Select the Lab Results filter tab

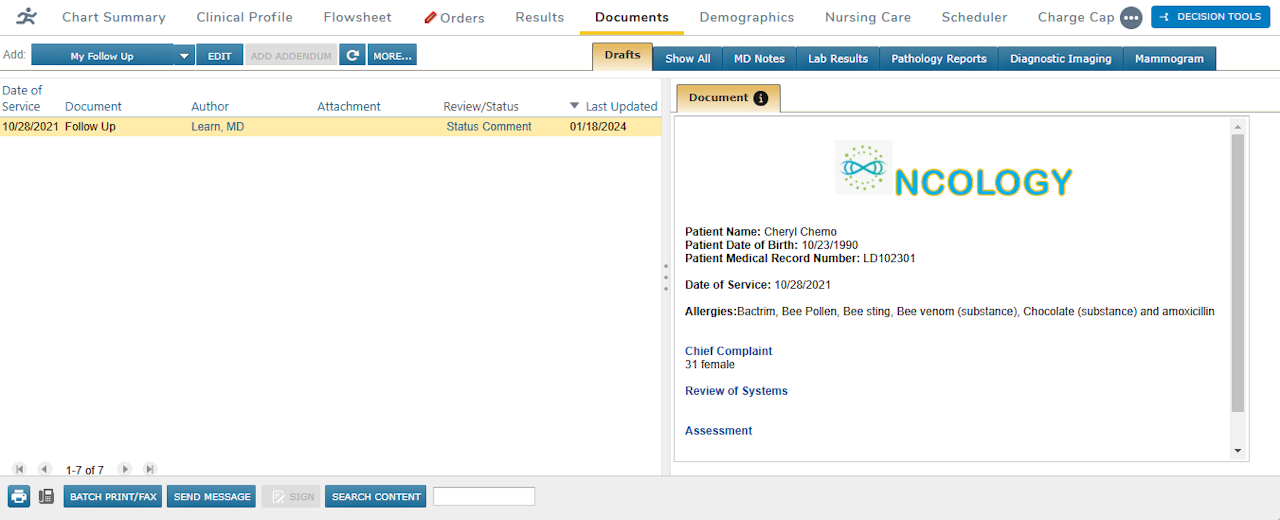click(x=838, y=58)
